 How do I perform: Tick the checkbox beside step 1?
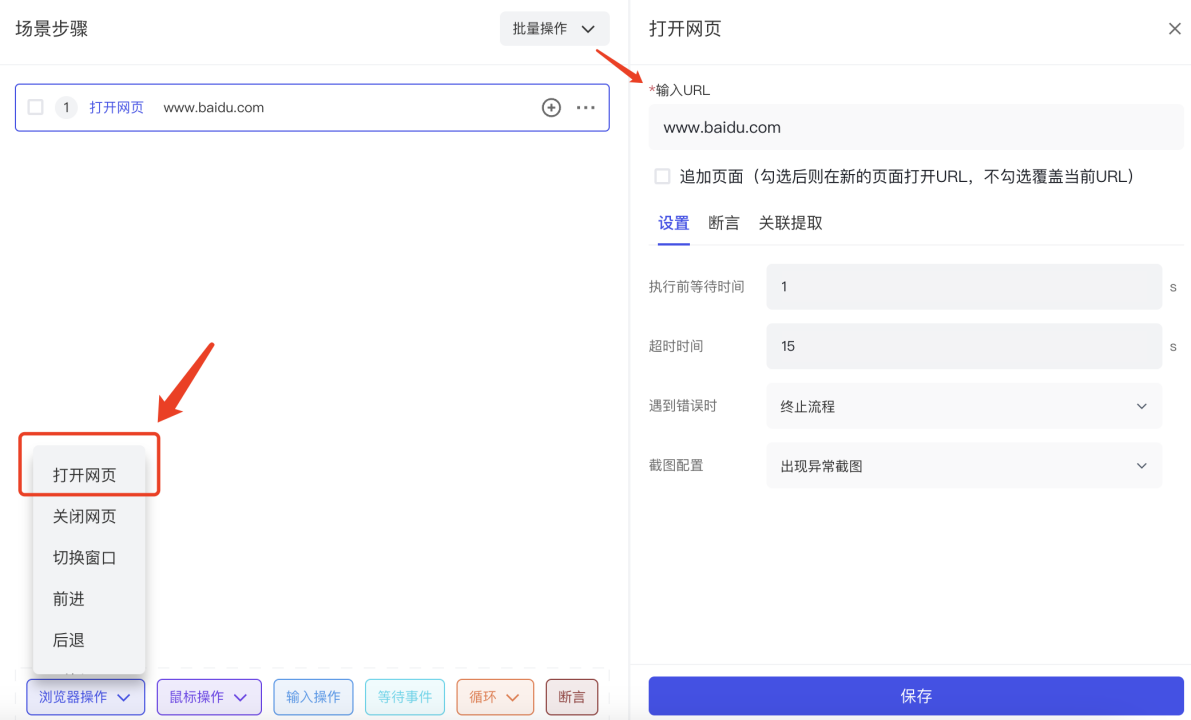point(36,107)
